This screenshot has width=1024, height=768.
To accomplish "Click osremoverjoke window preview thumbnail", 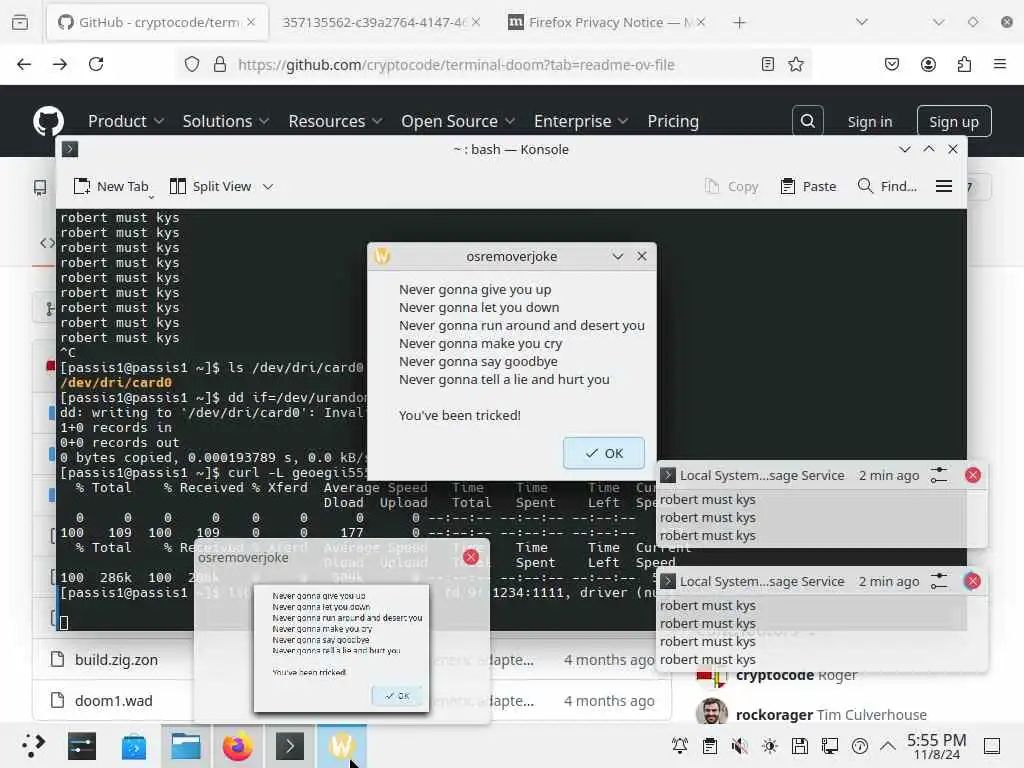I will 341,648.
